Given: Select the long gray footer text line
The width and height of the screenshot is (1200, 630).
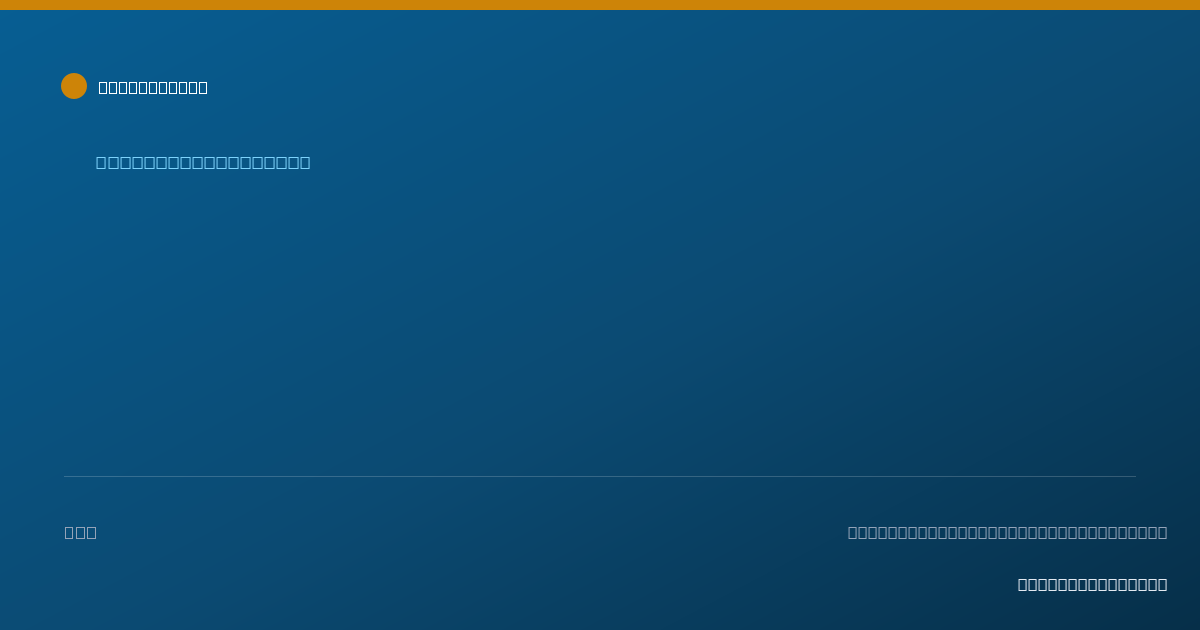Looking at the screenshot, I should (x=1007, y=532).
